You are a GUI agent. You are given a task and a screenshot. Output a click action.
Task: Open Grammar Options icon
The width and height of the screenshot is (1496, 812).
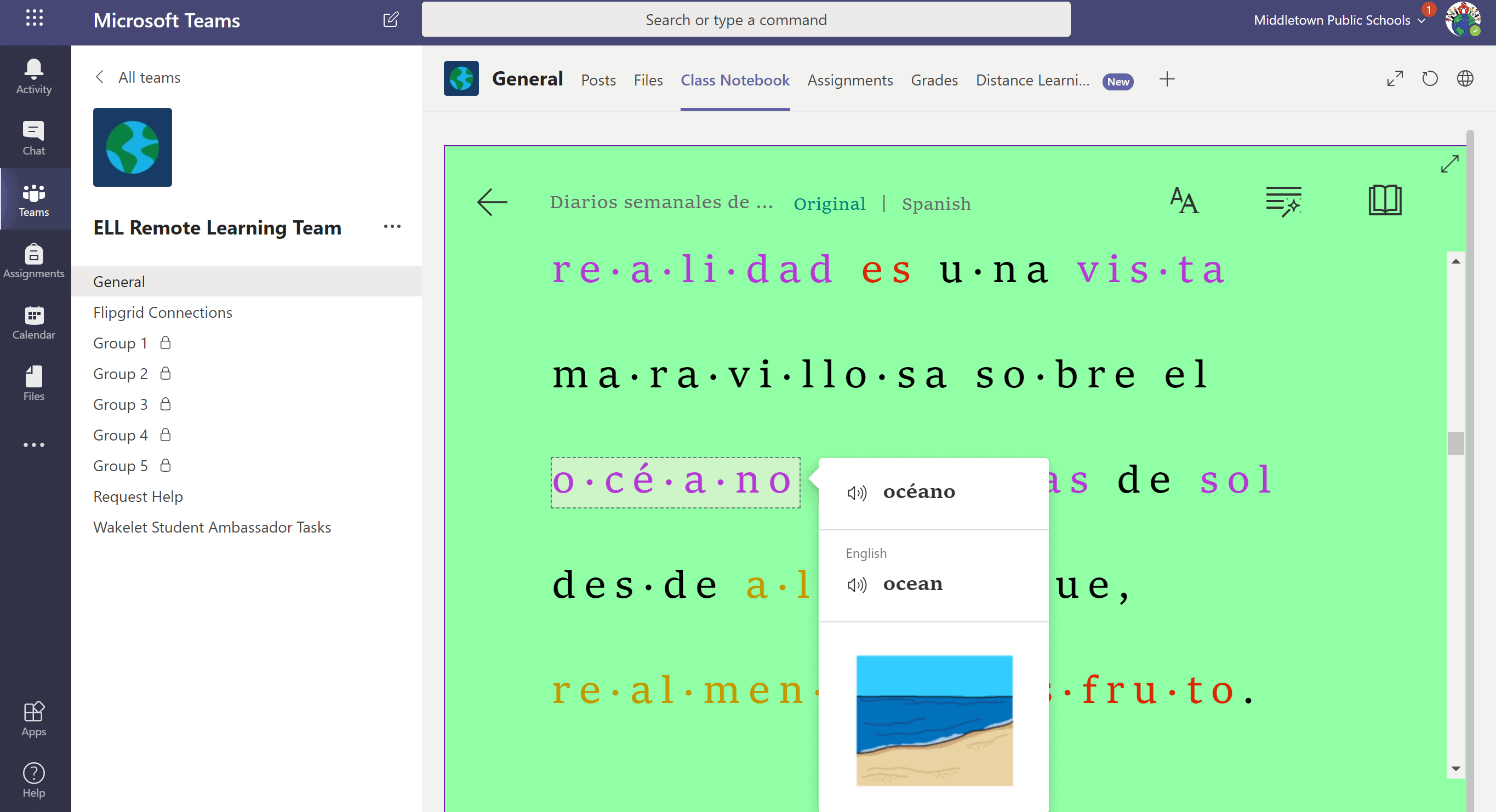(x=1283, y=201)
